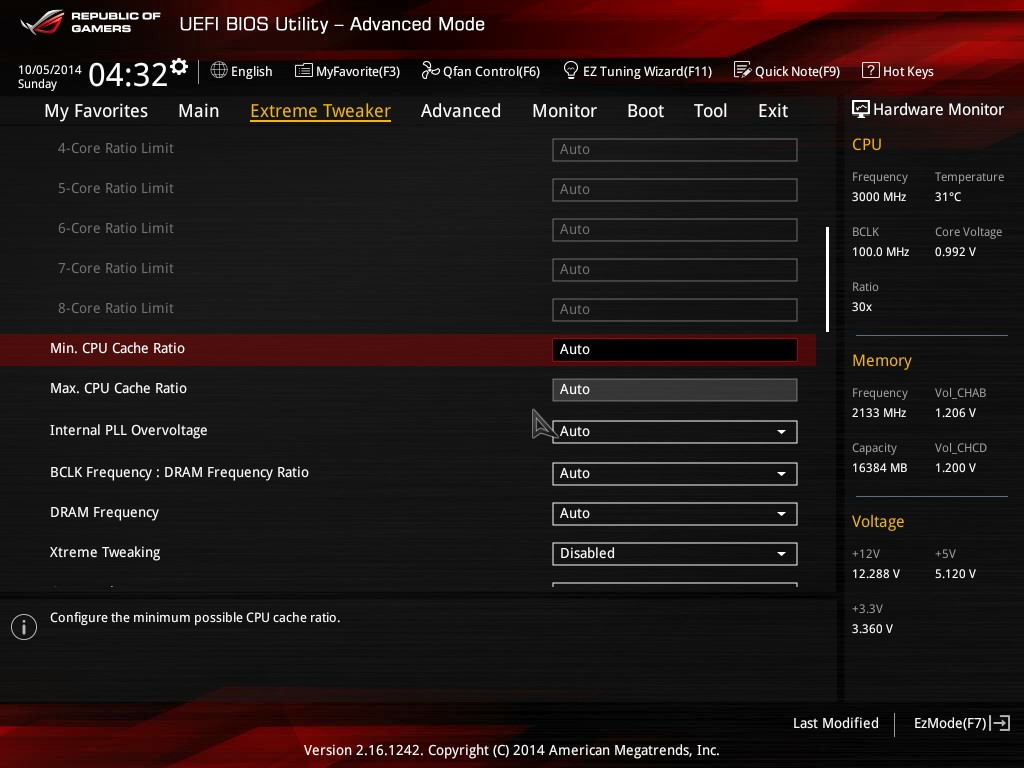Open MyFavorite(F3) list icon
Viewport: 1024px width, 768px height.
[x=304, y=71]
